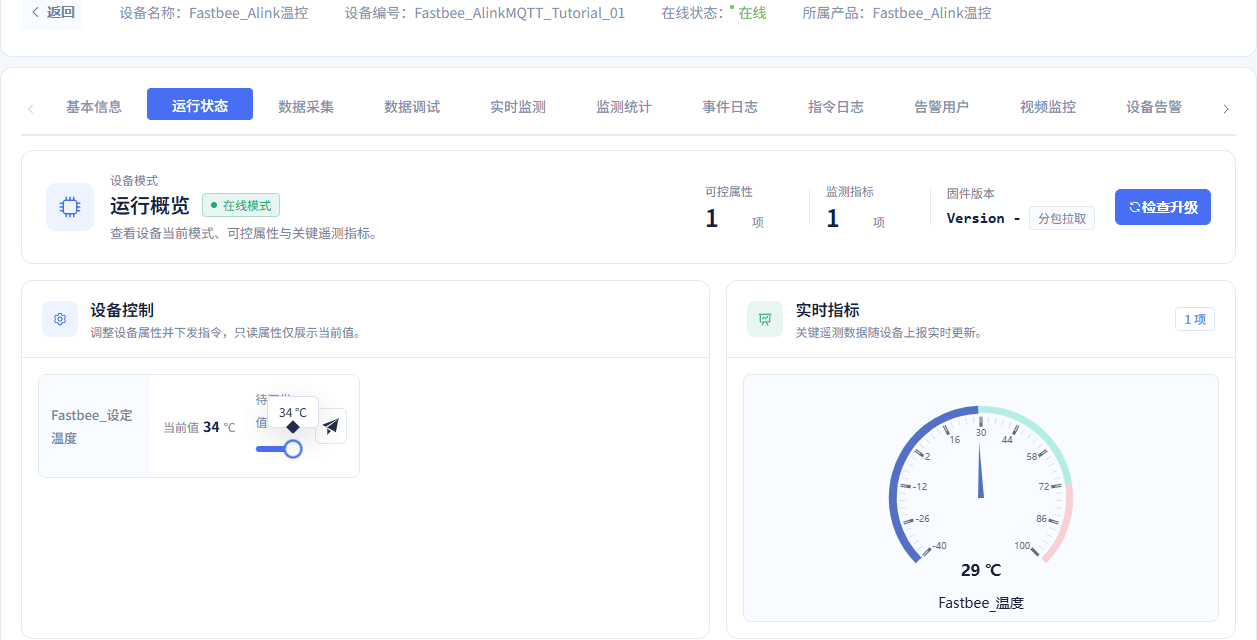Viewport: 1257px width, 640px height.
Task: Click the 检查升级 button
Action: [1163, 207]
